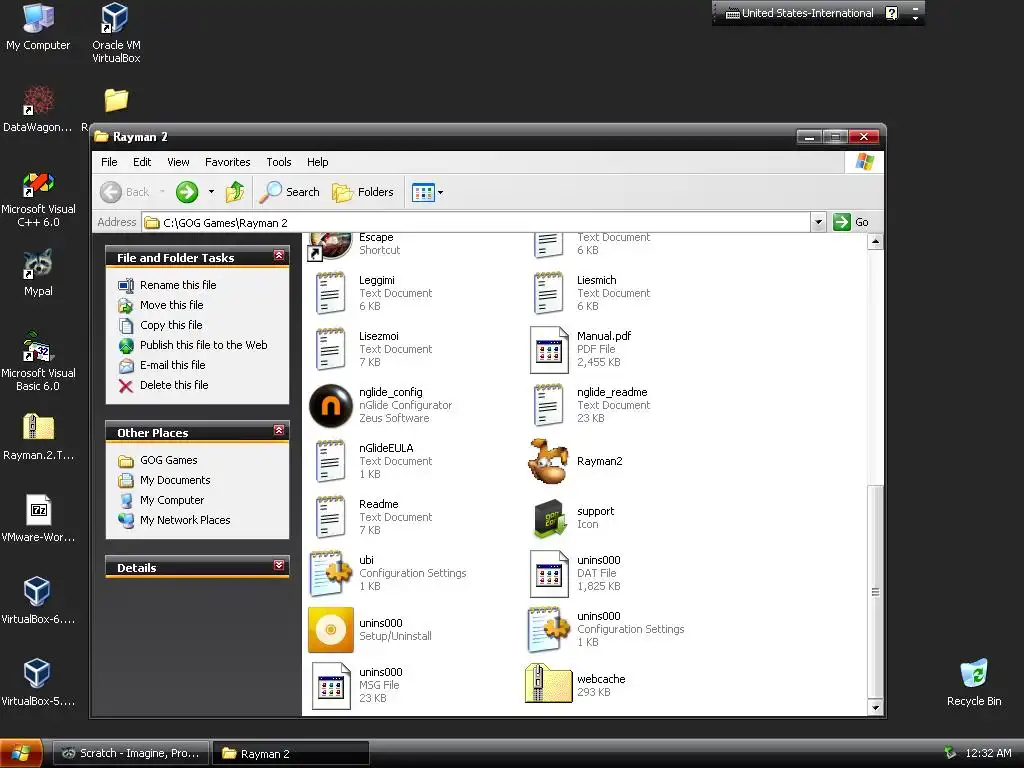Select the DataWagon desktop shortcut

(38, 108)
